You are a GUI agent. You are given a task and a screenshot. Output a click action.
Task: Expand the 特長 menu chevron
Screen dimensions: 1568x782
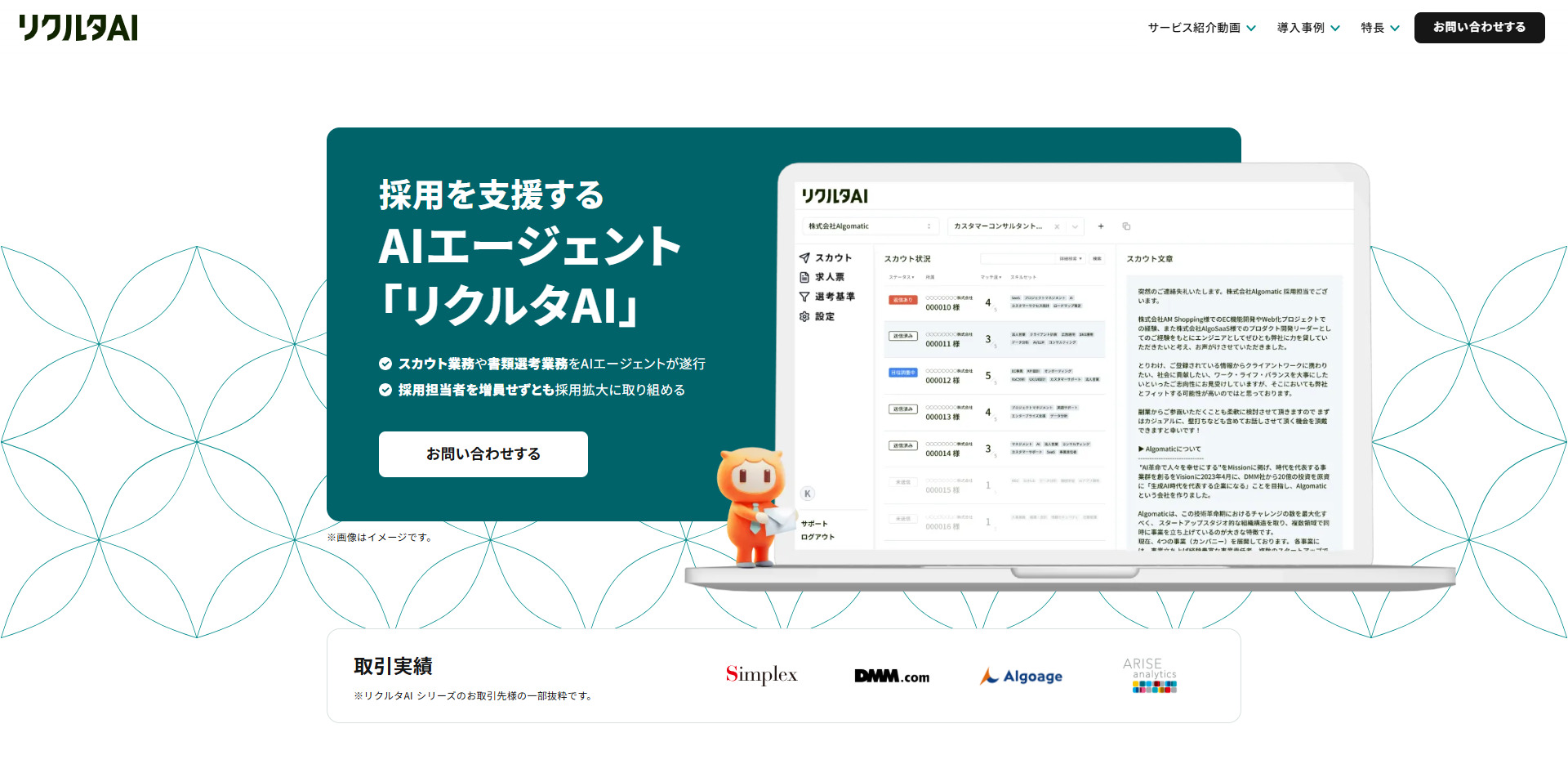click(x=1395, y=28)
